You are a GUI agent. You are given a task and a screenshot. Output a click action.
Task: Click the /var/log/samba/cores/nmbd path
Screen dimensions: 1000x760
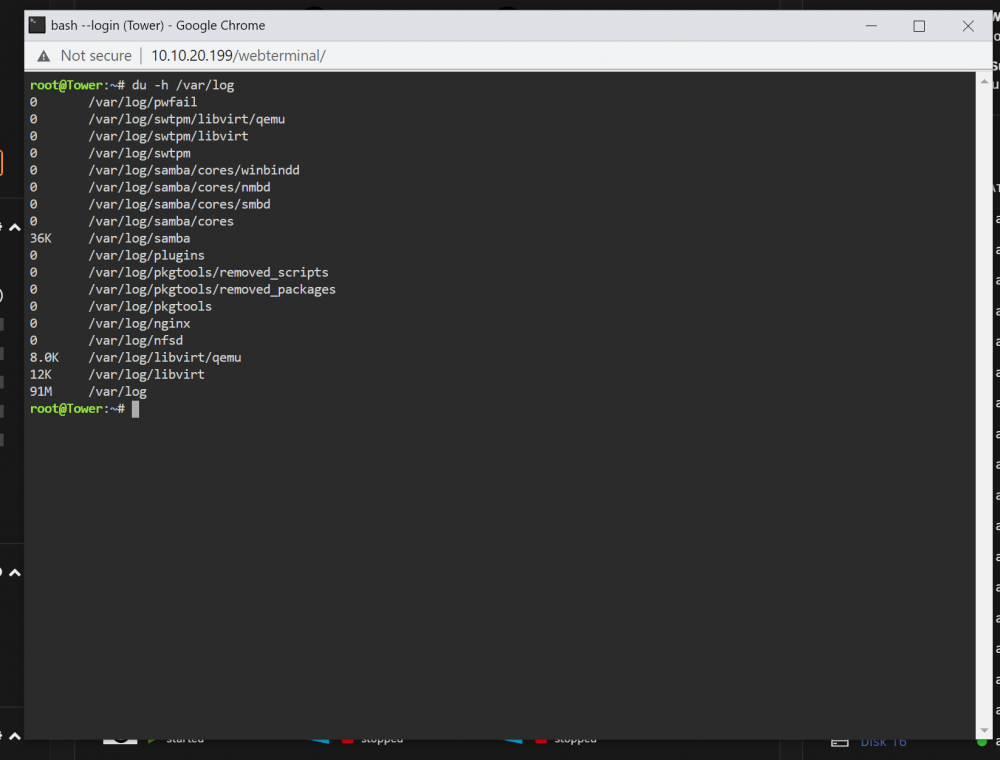179,187
